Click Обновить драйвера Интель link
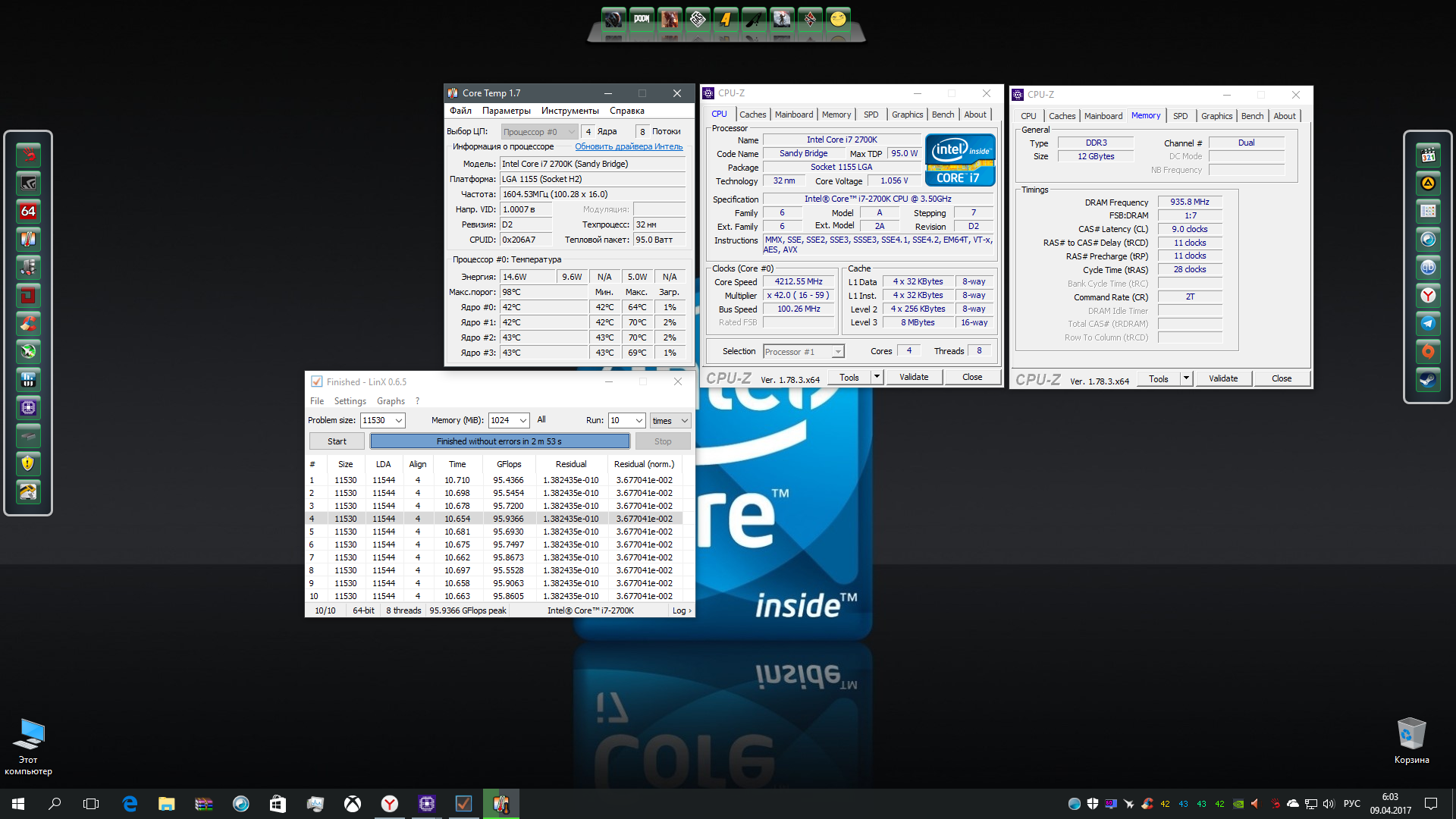Image resolution: width=1456 pixels, height=819 pixels. (628, 146)
